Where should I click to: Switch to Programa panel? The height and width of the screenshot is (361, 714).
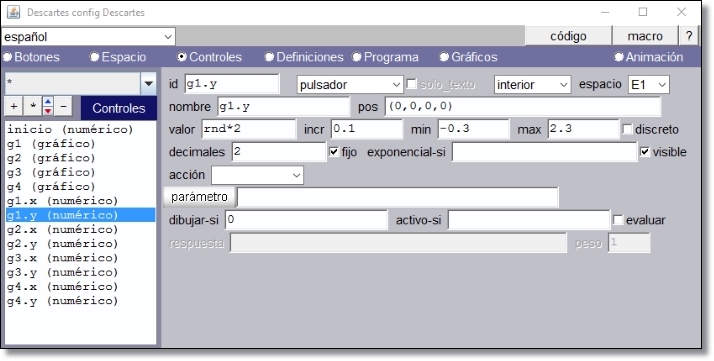coord(385,57)
